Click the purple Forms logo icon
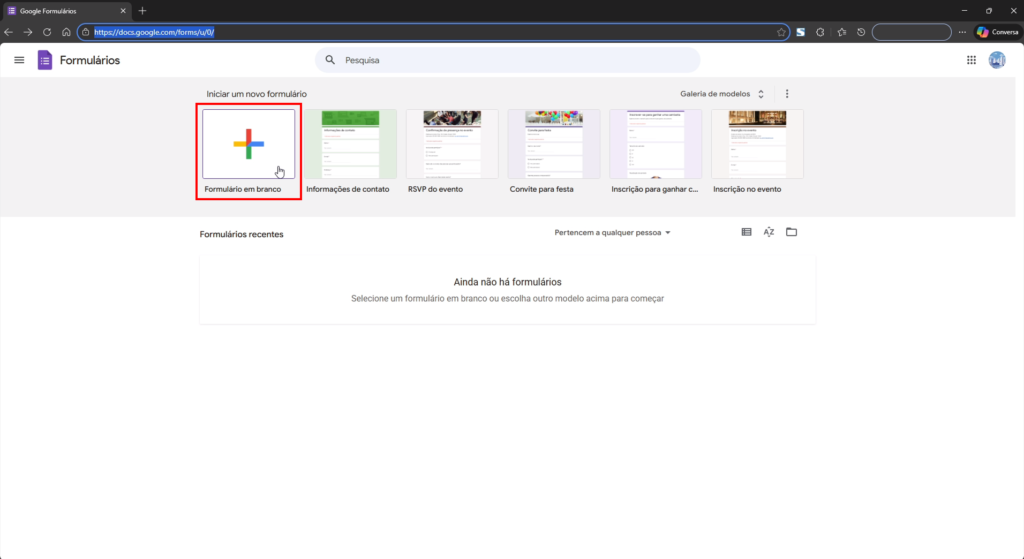1024x559 pixels. pyautogui.click(x=44, y=60)
